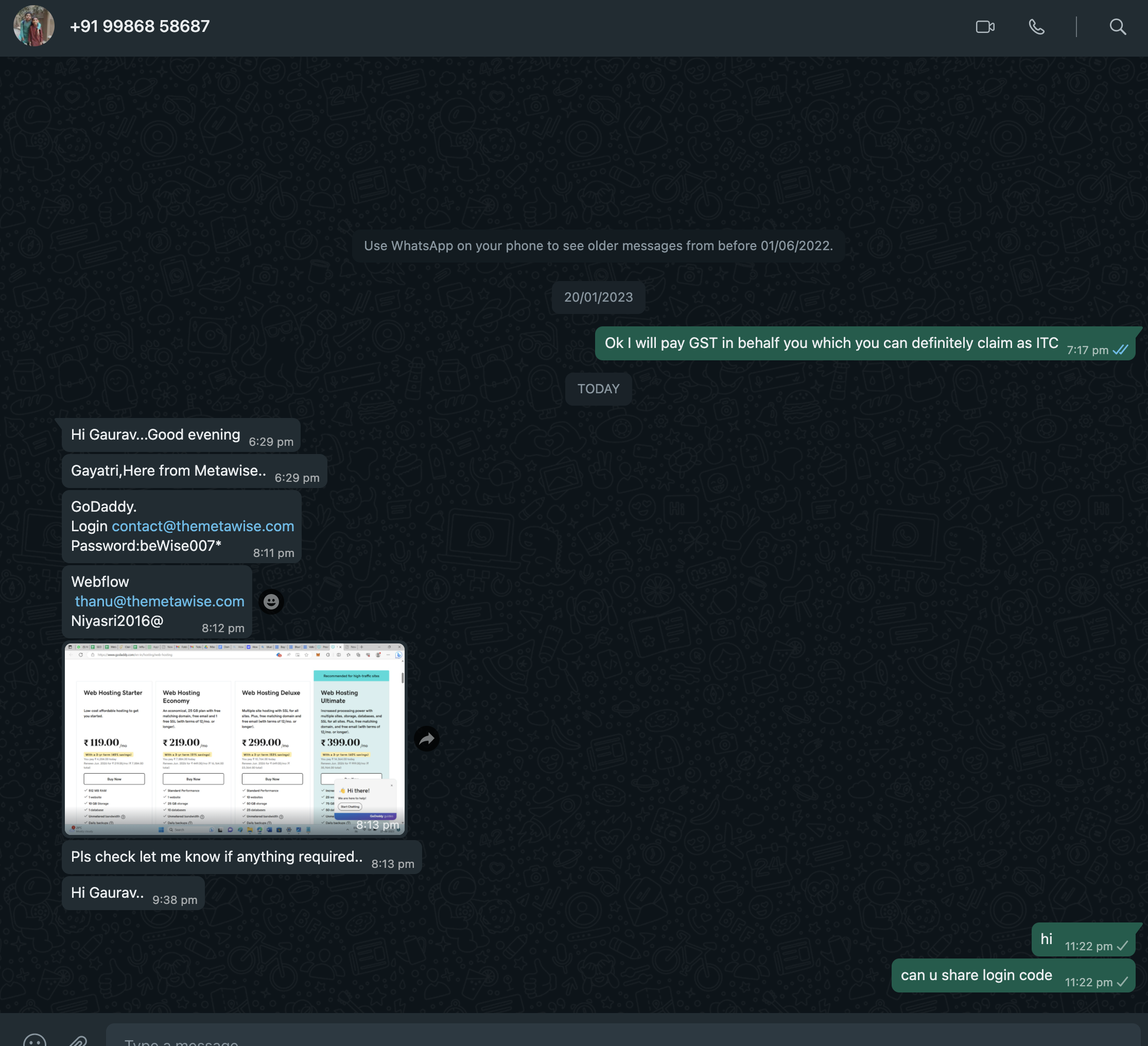Click 'Hi Gaurav...Good evening' message

coord(155,435)
